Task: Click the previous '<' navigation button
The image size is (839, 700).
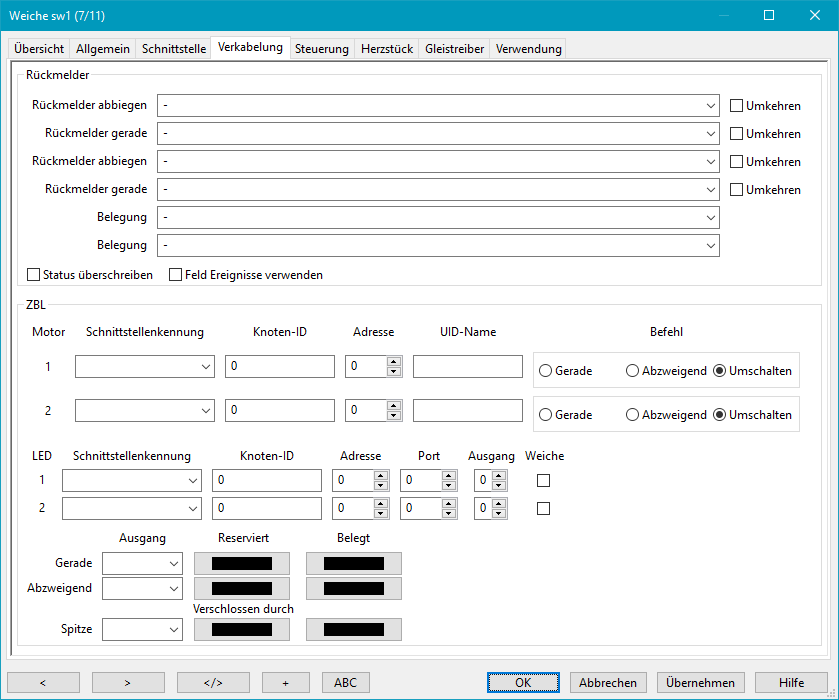Action: pyautogui.click(x=43, y=682)
